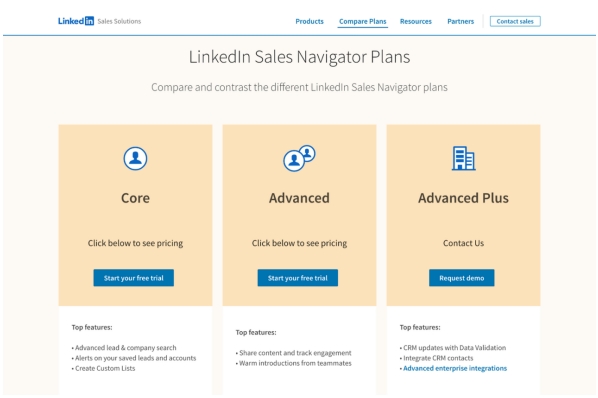Click 'Click below to see pricing' under Core

coord(135,243)
